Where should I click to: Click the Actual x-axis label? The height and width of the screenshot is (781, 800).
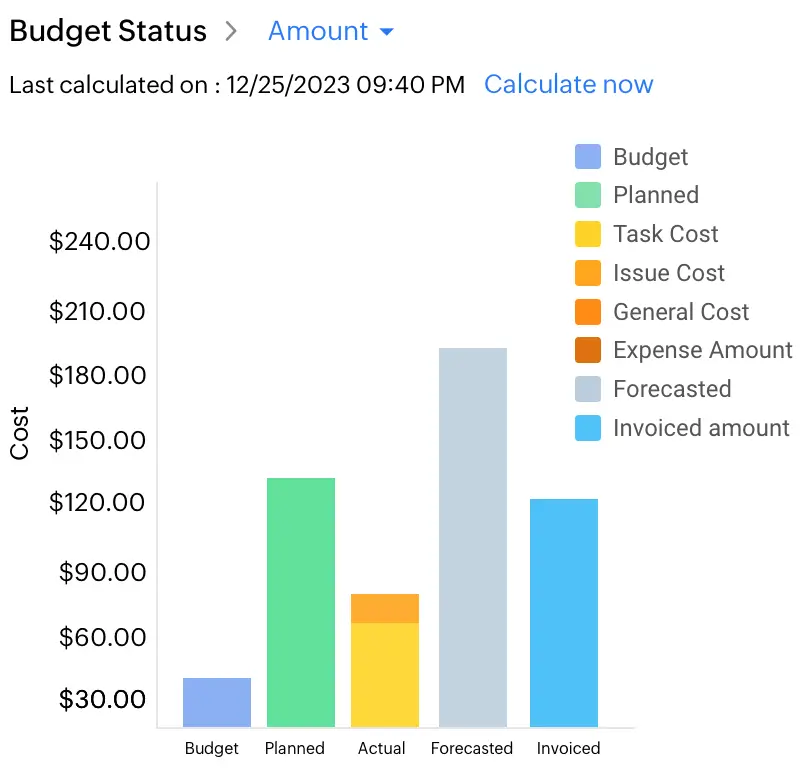[382, 748]
